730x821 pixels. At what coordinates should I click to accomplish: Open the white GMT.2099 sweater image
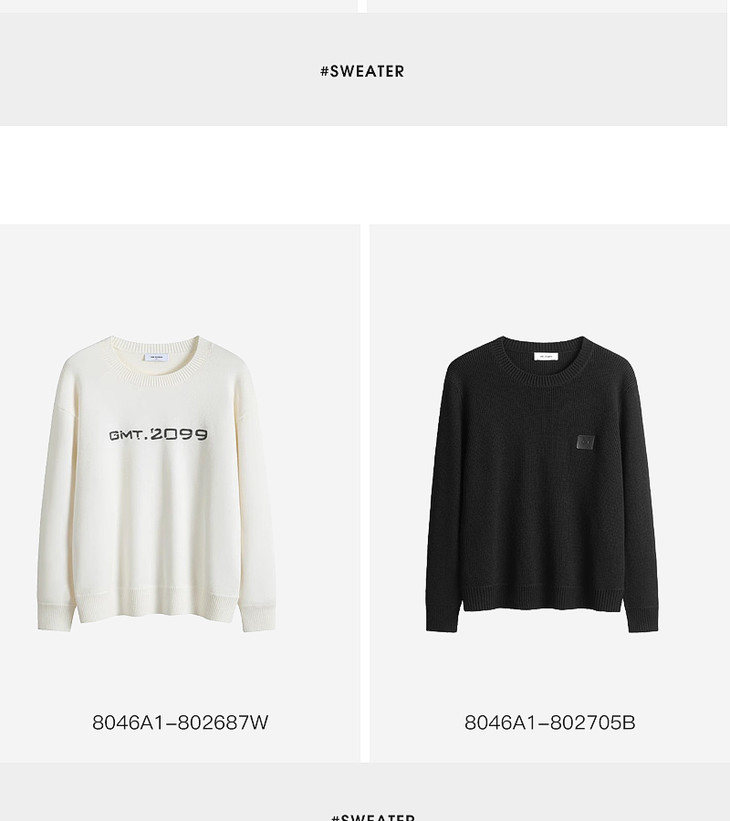click(x=157, y=484)
